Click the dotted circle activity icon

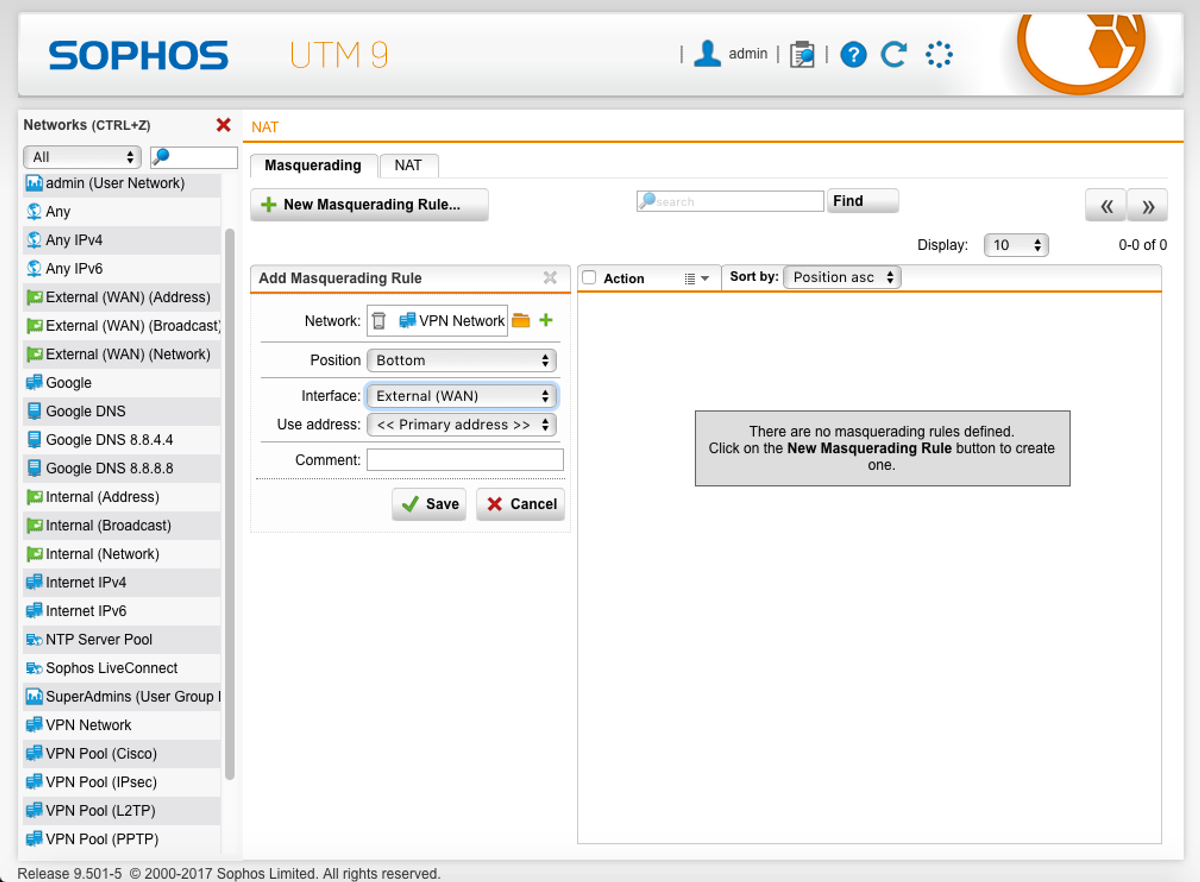[939, 54]
